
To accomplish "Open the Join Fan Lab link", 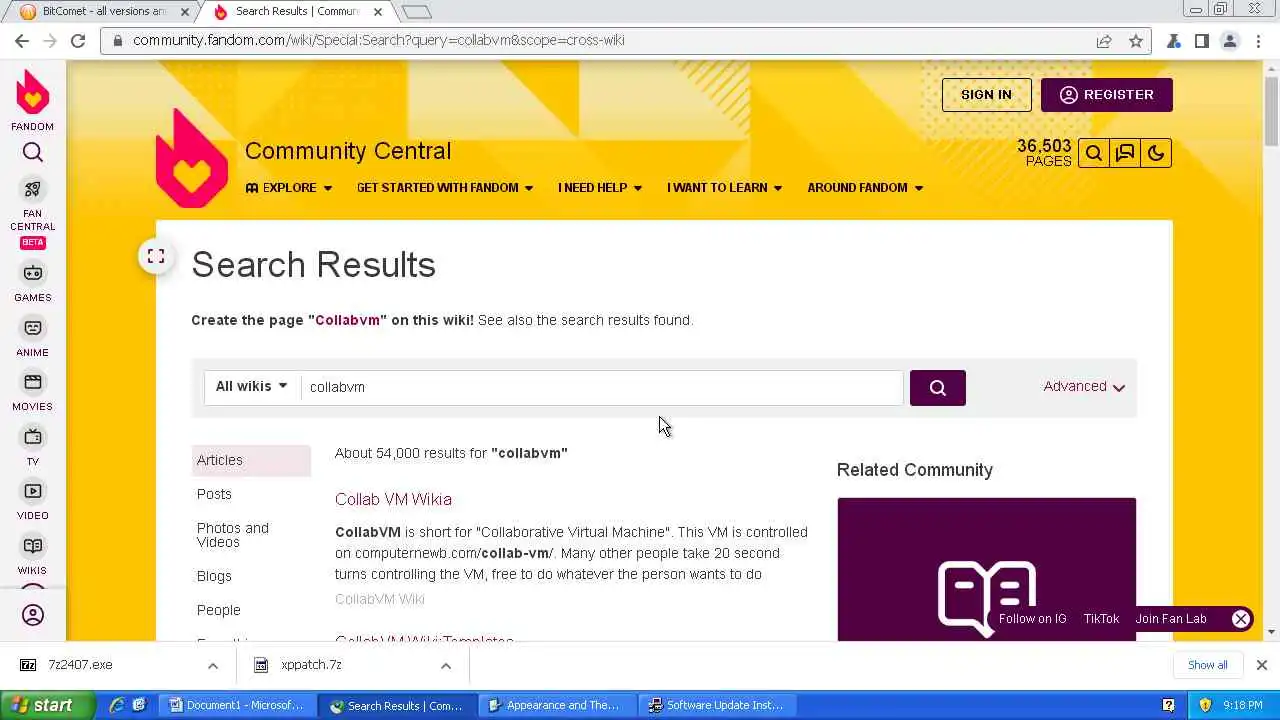I will pos(1171,619).
